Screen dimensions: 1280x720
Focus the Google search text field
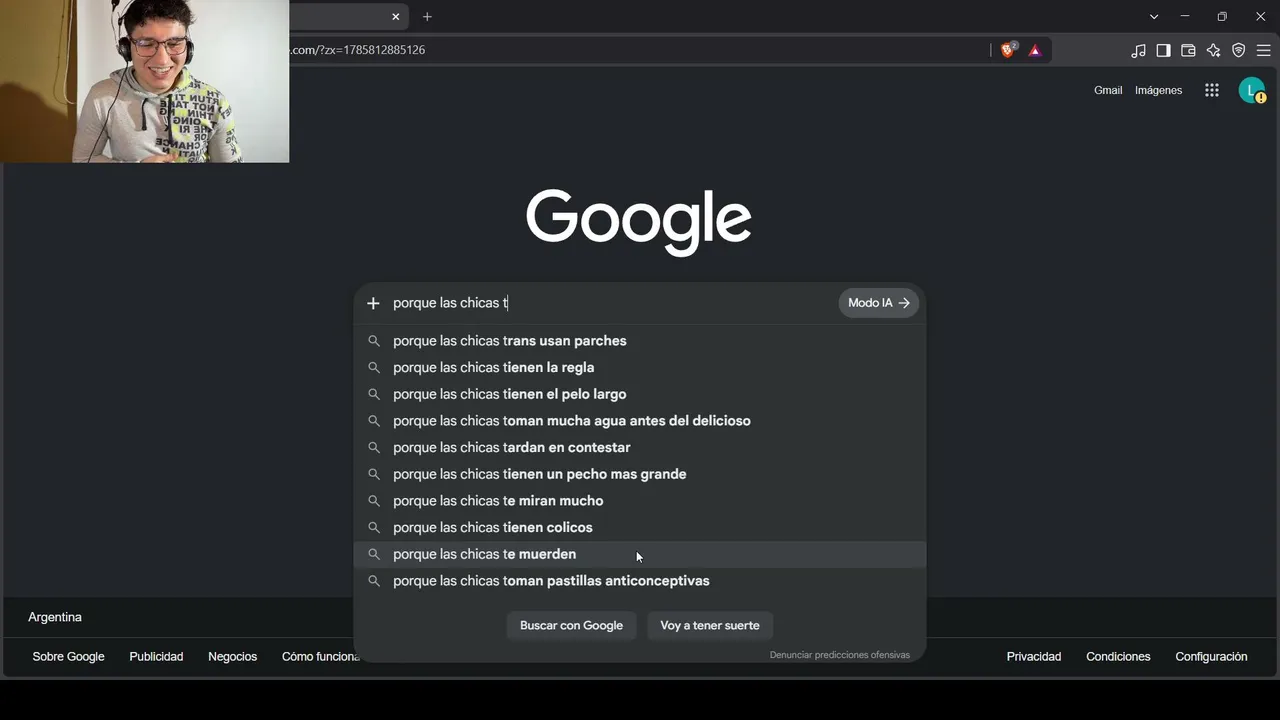[610, 303]
